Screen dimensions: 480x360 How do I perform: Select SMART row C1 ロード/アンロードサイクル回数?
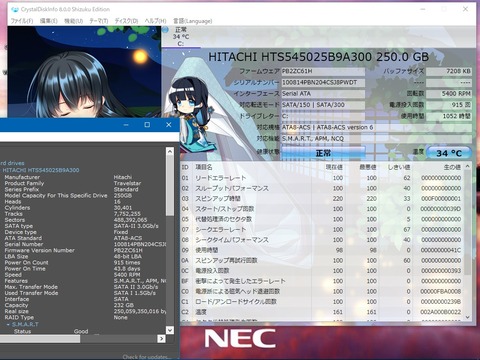322,302
